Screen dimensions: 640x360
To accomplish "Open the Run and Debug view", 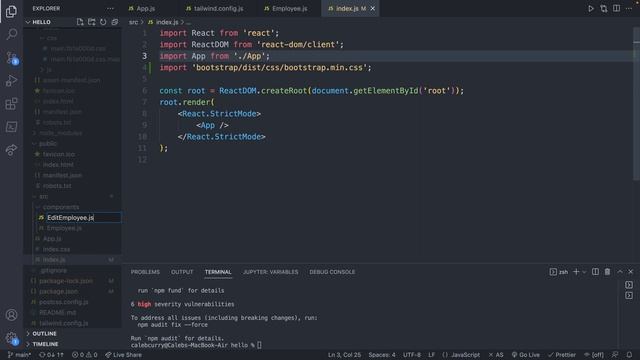I will (11, 80).
